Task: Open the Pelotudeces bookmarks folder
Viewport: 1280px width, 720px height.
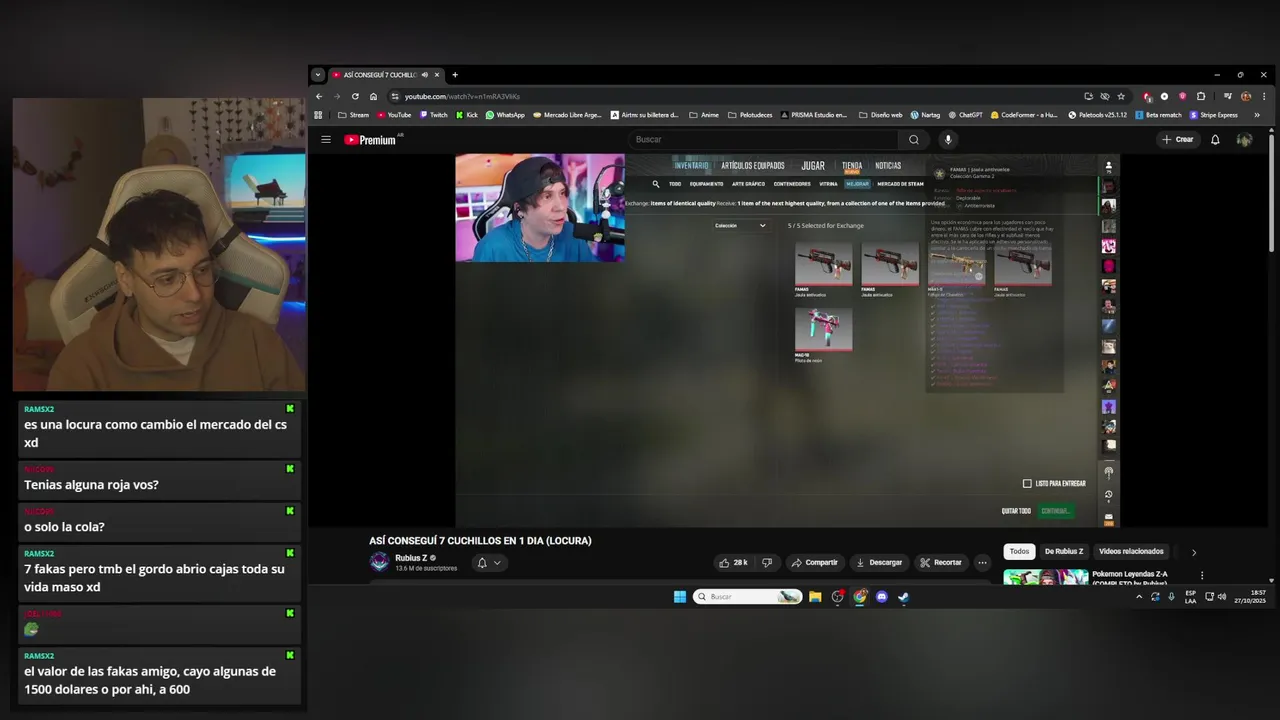Action: click(749, 115)
